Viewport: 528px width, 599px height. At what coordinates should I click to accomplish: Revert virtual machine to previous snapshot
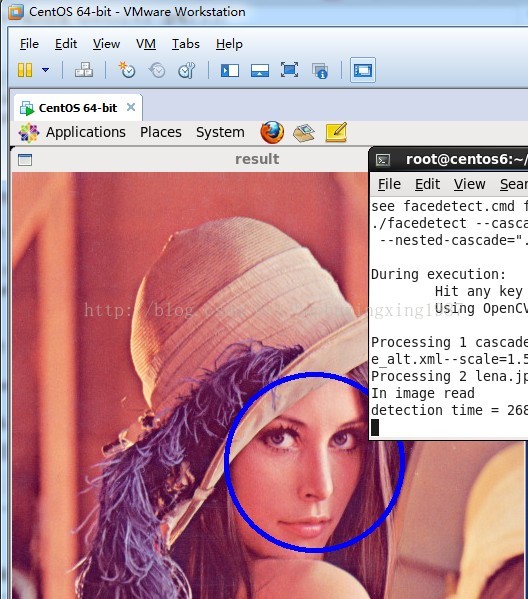tap(157, 70)
